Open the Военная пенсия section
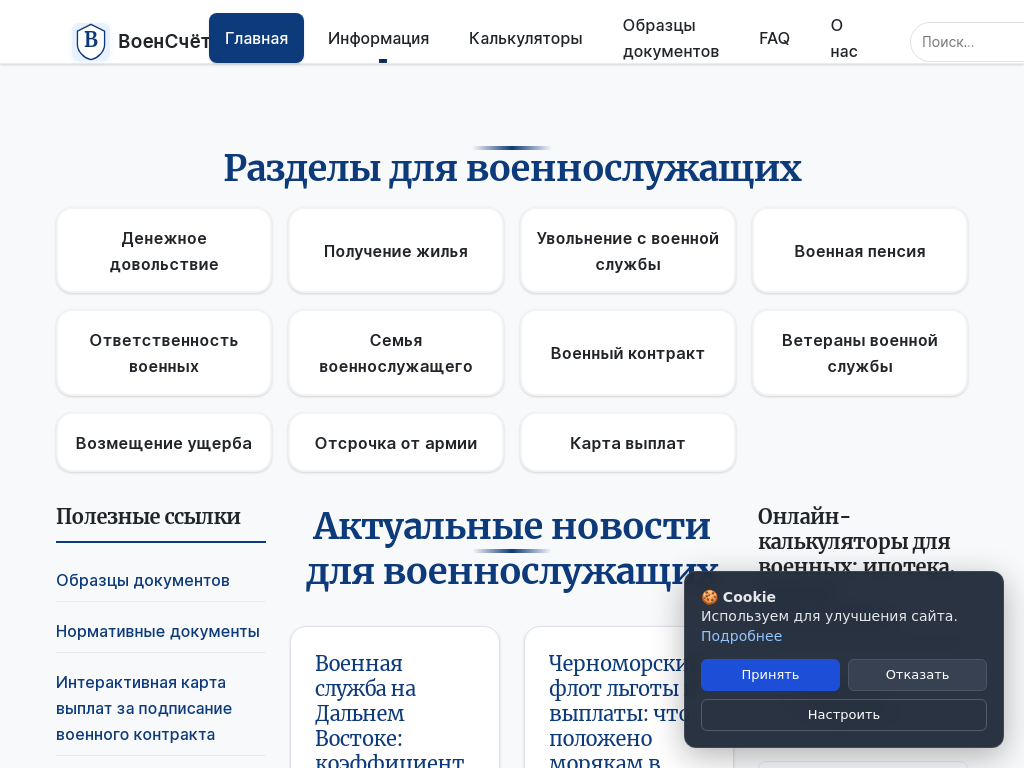 click(860, 251)
